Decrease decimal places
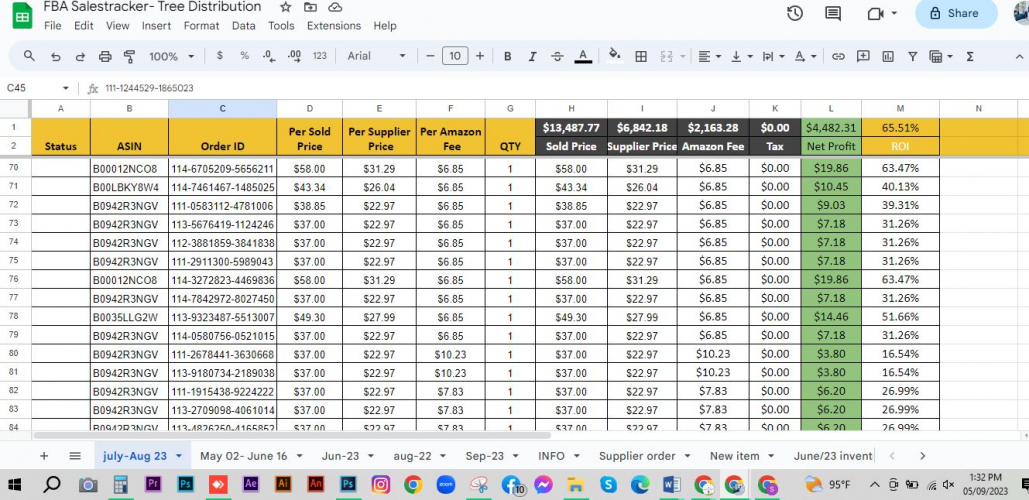1029x500 pixels. [x=268, y=56]
